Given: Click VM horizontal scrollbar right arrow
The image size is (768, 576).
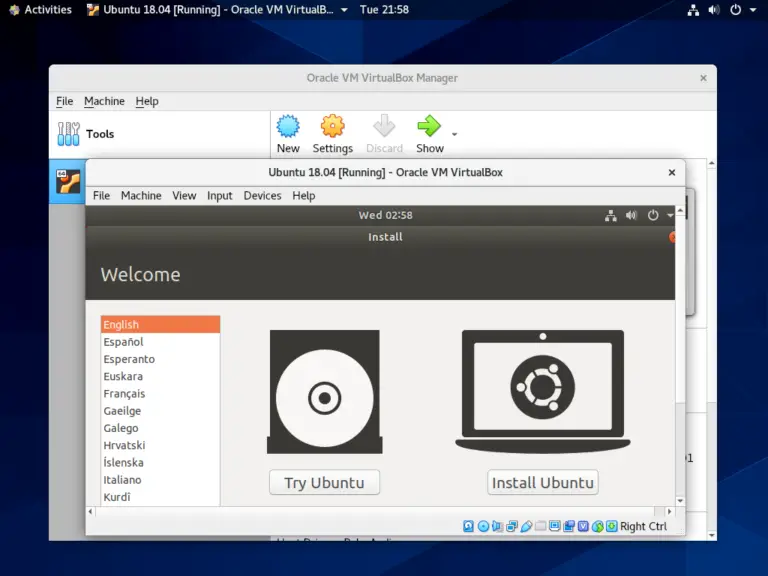Looking at the screenshot, I should (x=670, y=511).
